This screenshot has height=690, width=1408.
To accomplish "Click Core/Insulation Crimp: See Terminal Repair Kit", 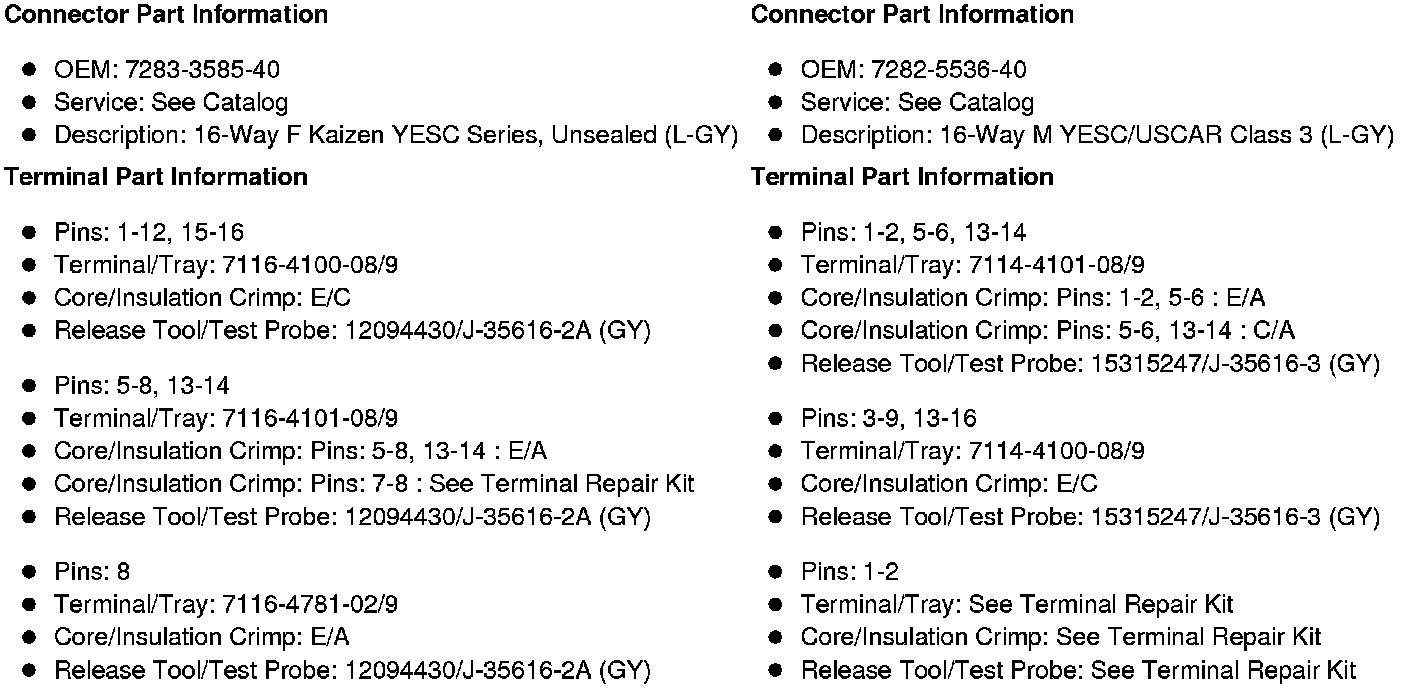I will tap(1060, 638).
